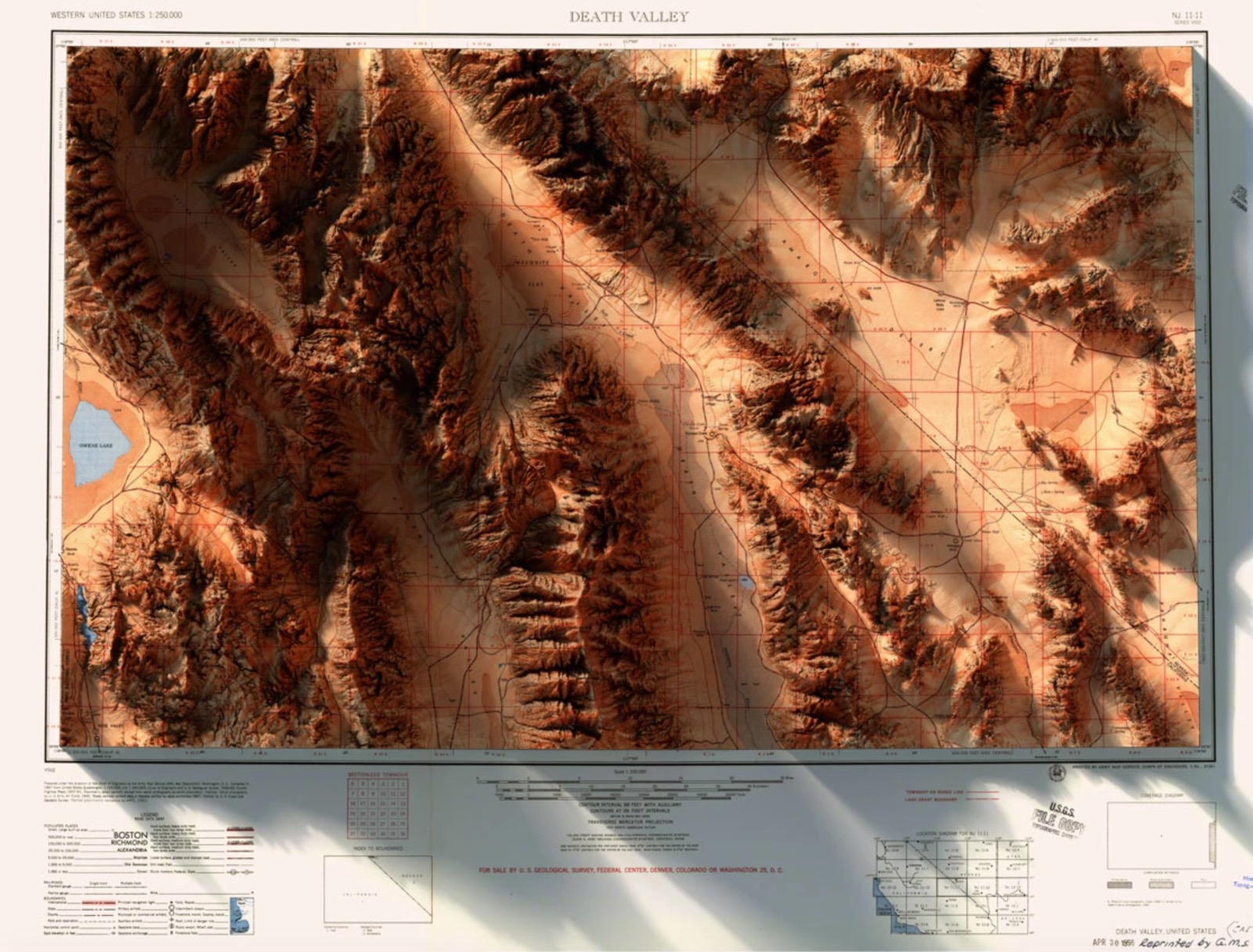Click the red 'FOR SALE BY U. S. GEOLOGICAL SURVEY' line

click(631, 870)
